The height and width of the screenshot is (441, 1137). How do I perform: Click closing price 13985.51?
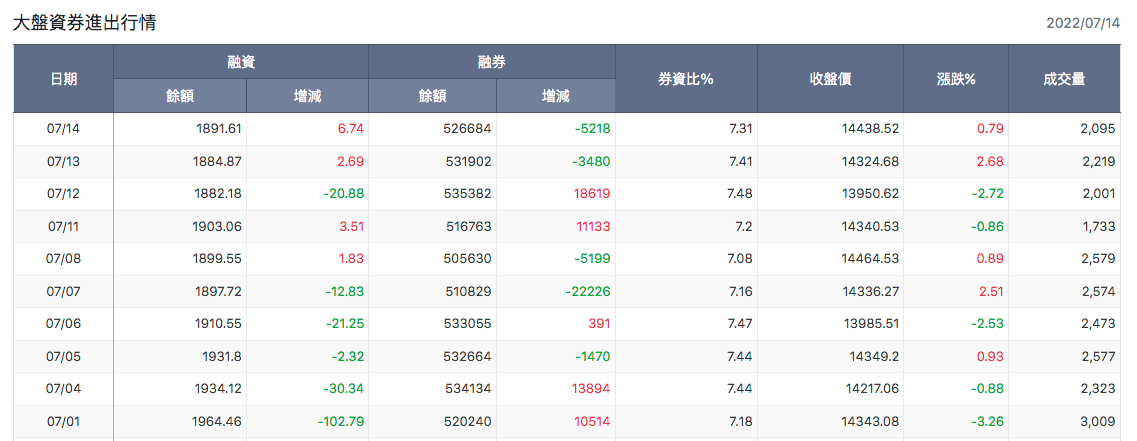coord(872,324)
